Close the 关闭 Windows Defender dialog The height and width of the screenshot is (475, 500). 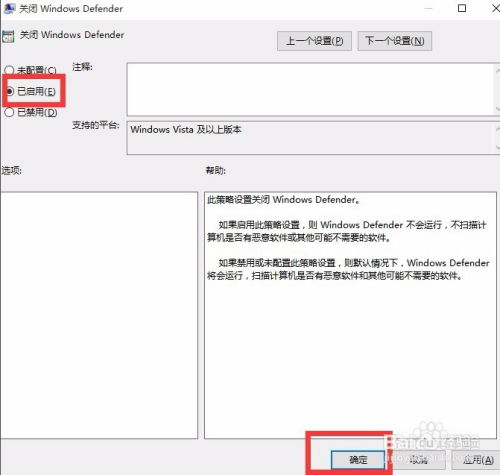click(496, 8)
